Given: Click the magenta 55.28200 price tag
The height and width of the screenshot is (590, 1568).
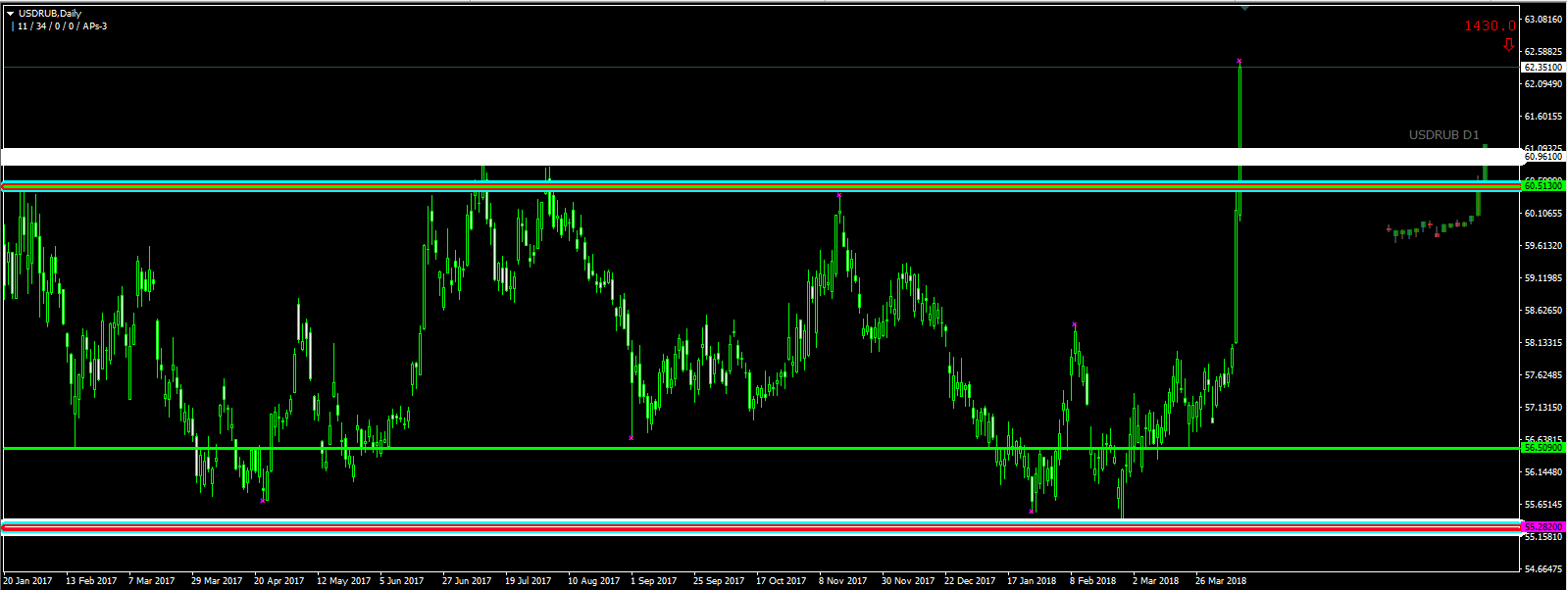Looking at the screenshot, I should click(1543, 527).
